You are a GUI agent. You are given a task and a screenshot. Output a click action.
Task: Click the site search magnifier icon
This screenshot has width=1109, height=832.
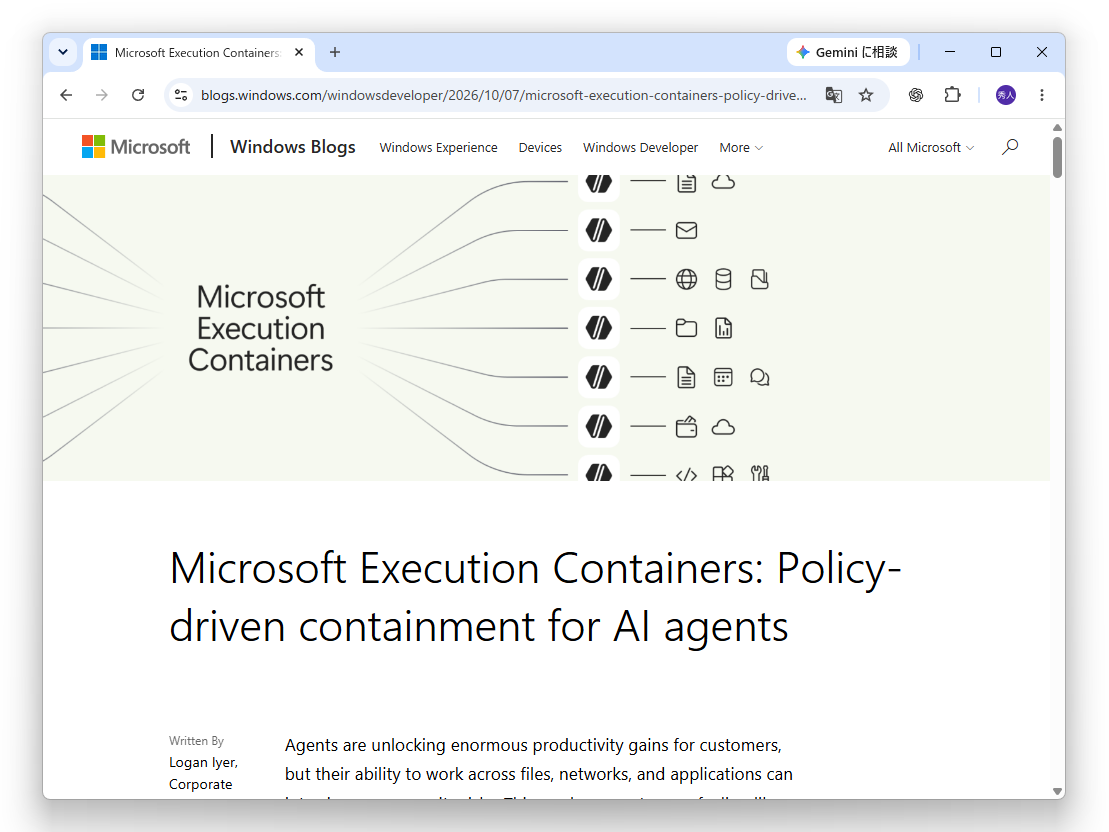click(x=1010, y=146)
